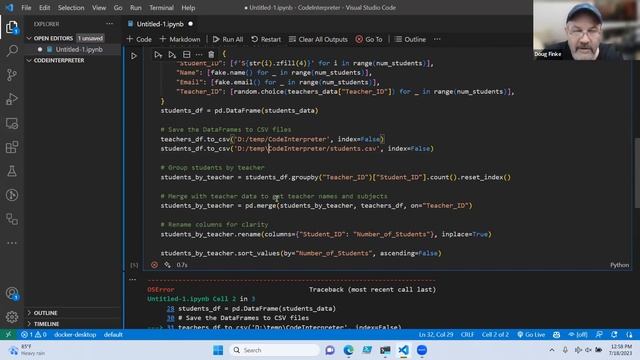Click the cell execution error status icon
Screen dimensions: 640x360
(x=154, y=265)
